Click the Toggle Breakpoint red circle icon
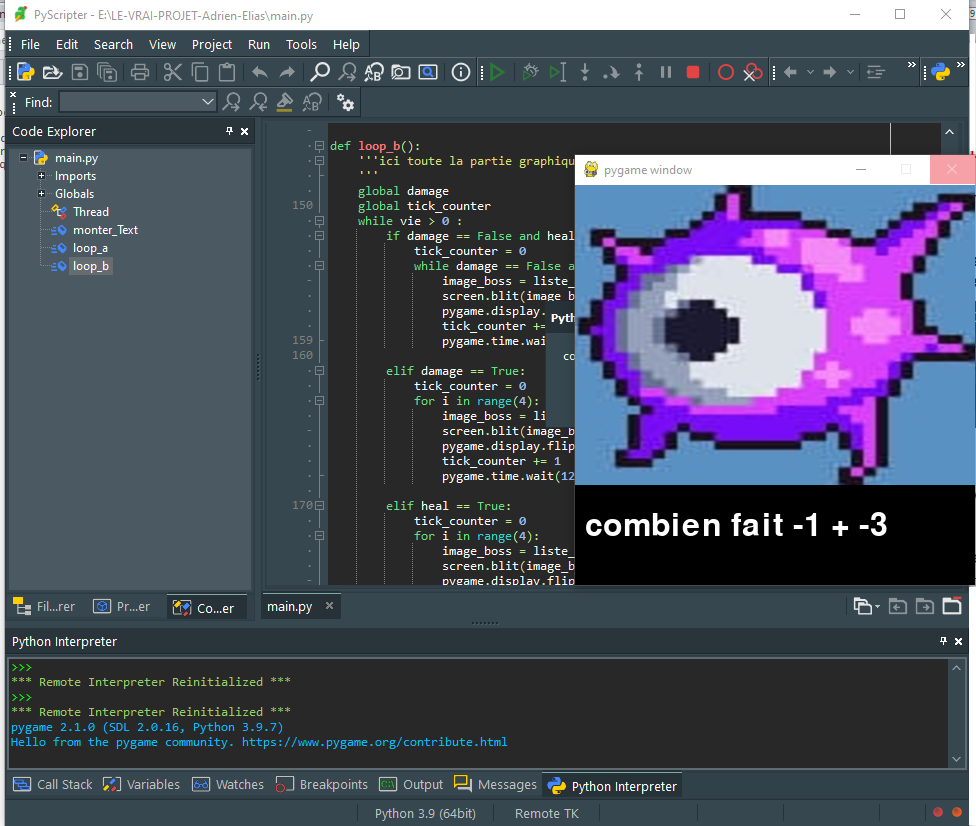The width and height of the screenshot is (976, 826). (x=726, y=72)
